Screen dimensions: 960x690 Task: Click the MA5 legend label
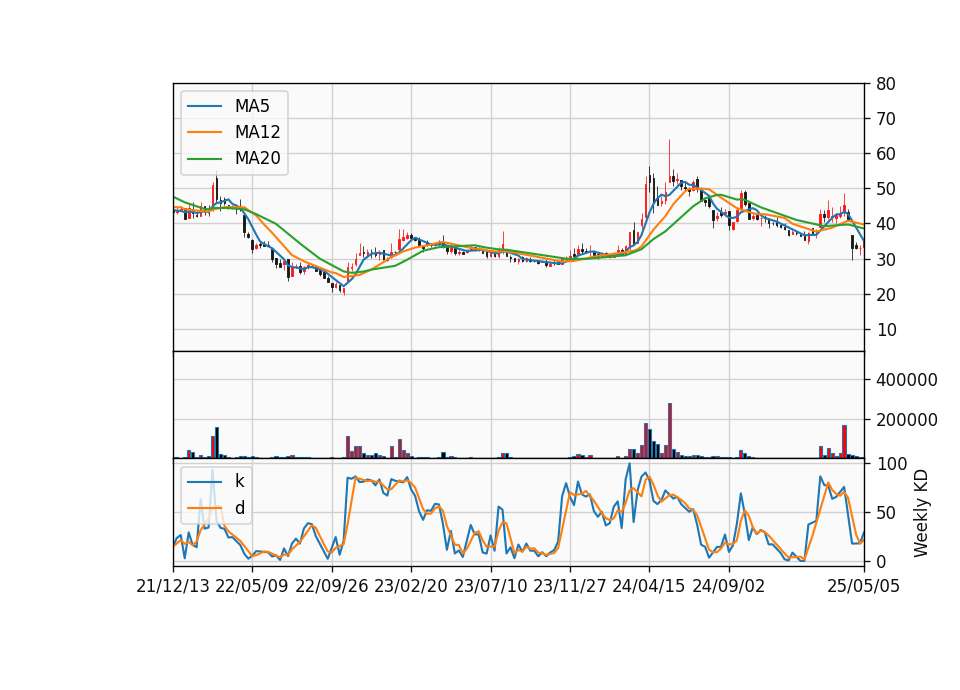[x=252, y=106]
